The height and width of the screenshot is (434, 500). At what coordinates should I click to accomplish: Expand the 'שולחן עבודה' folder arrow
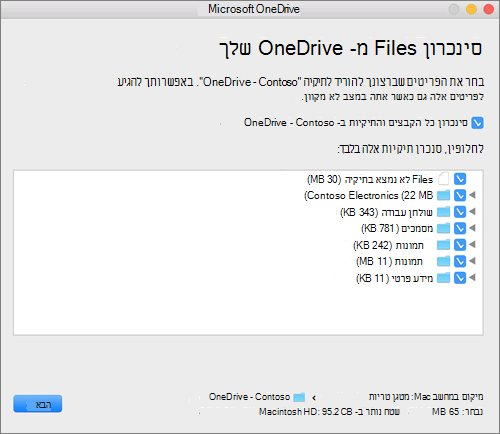click(472, 211)
